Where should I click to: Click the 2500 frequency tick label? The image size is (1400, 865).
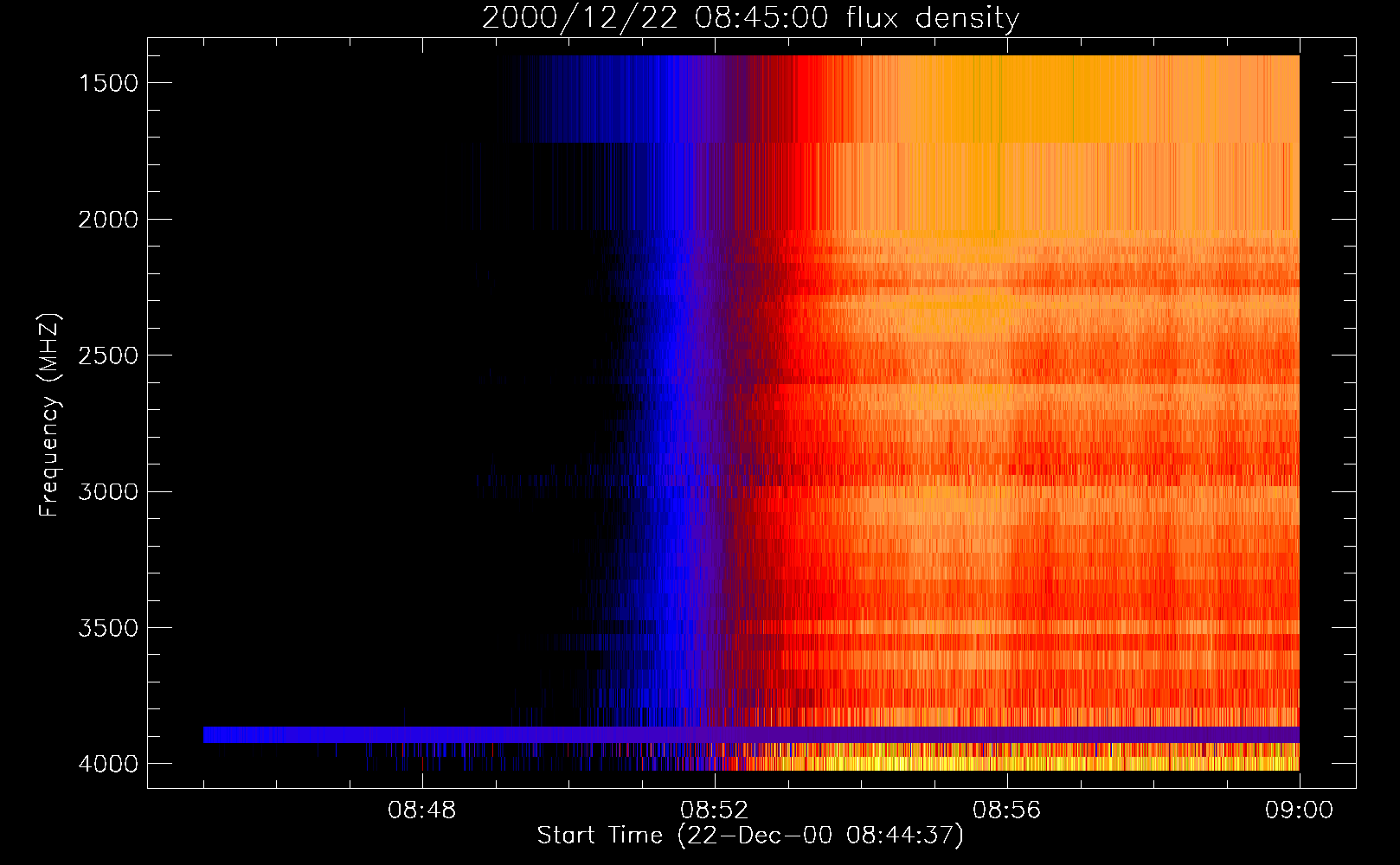108,356
